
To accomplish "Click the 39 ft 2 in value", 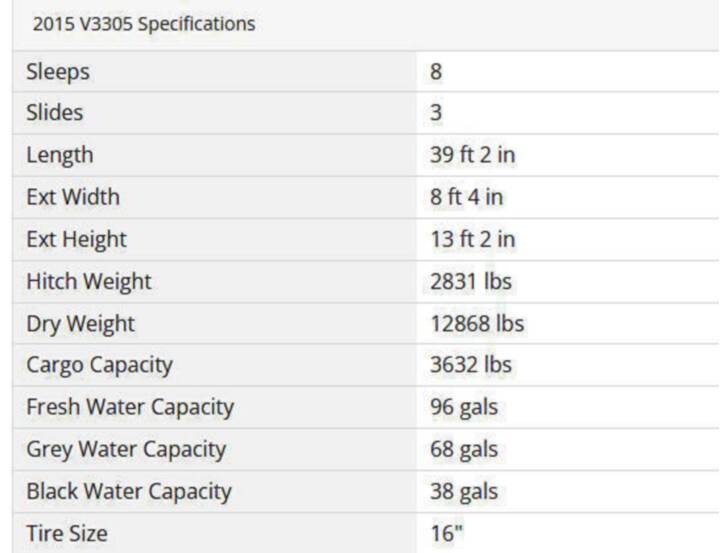I will coord(472,155).
